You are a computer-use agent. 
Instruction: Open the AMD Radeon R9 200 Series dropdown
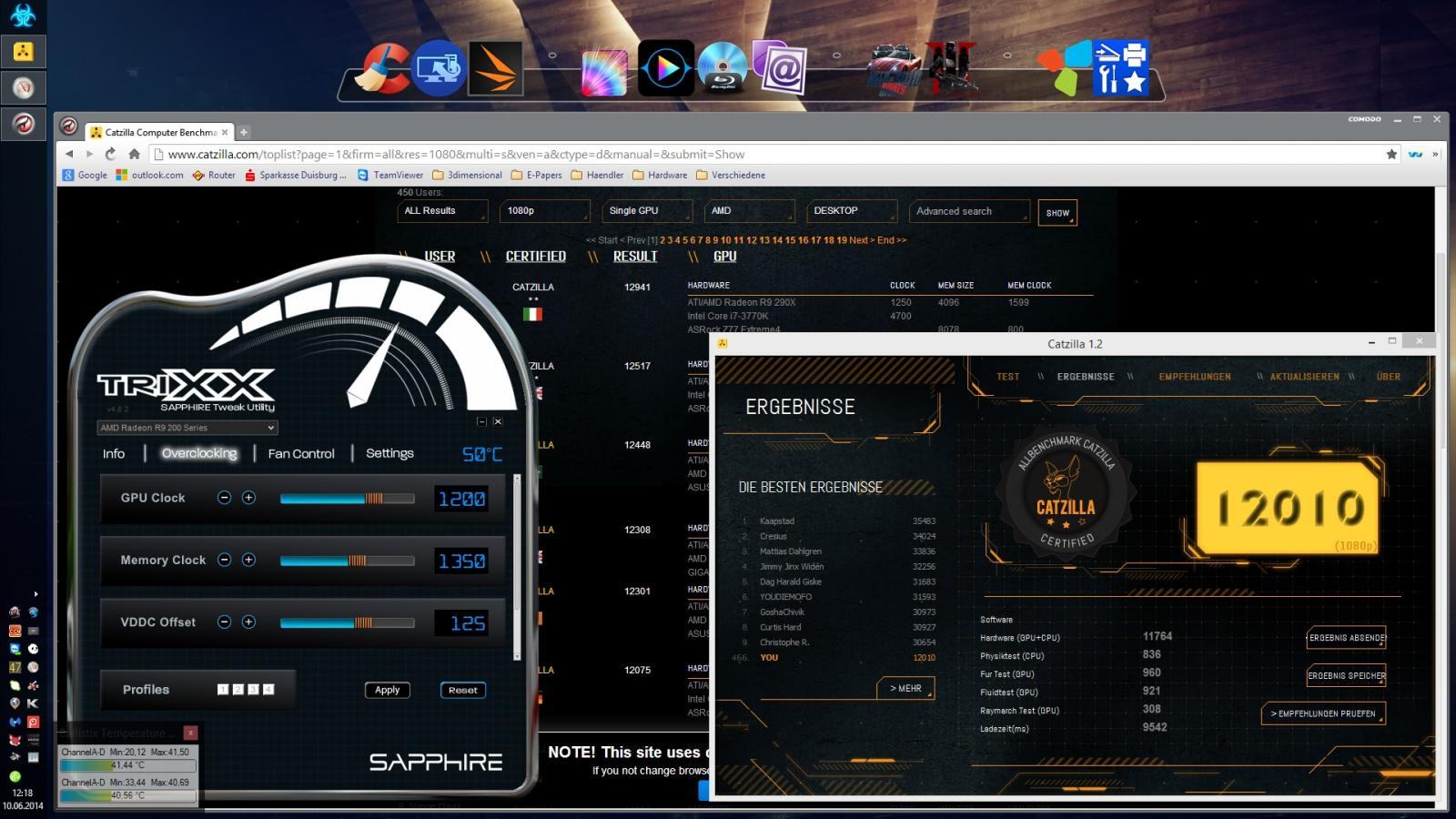187,428
